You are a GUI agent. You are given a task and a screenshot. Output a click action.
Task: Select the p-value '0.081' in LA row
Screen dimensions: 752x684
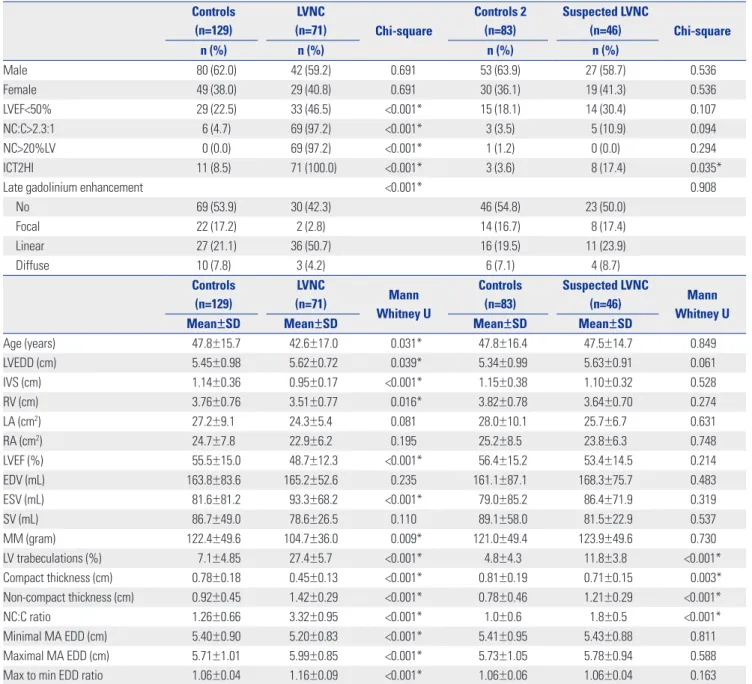pos(403,422)
